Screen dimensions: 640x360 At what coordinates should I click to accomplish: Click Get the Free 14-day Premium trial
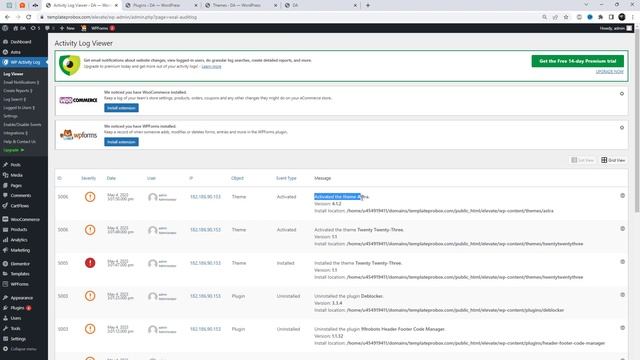(578, 61)
